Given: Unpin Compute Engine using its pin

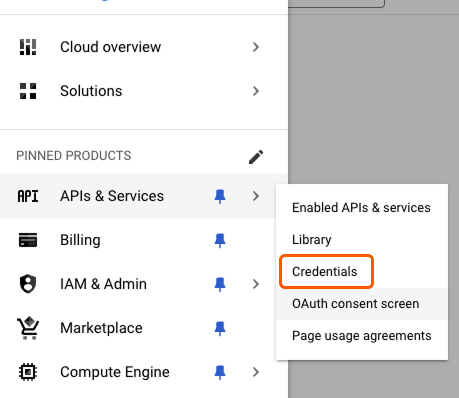Looking at the screenshot, I should click(220, 372).
